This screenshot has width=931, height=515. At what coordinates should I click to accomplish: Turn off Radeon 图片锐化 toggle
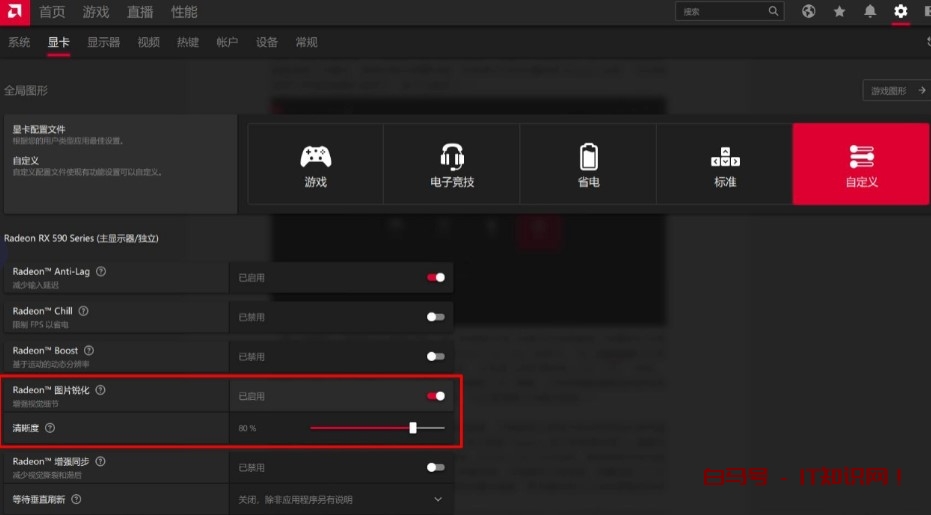coord(436,396)
